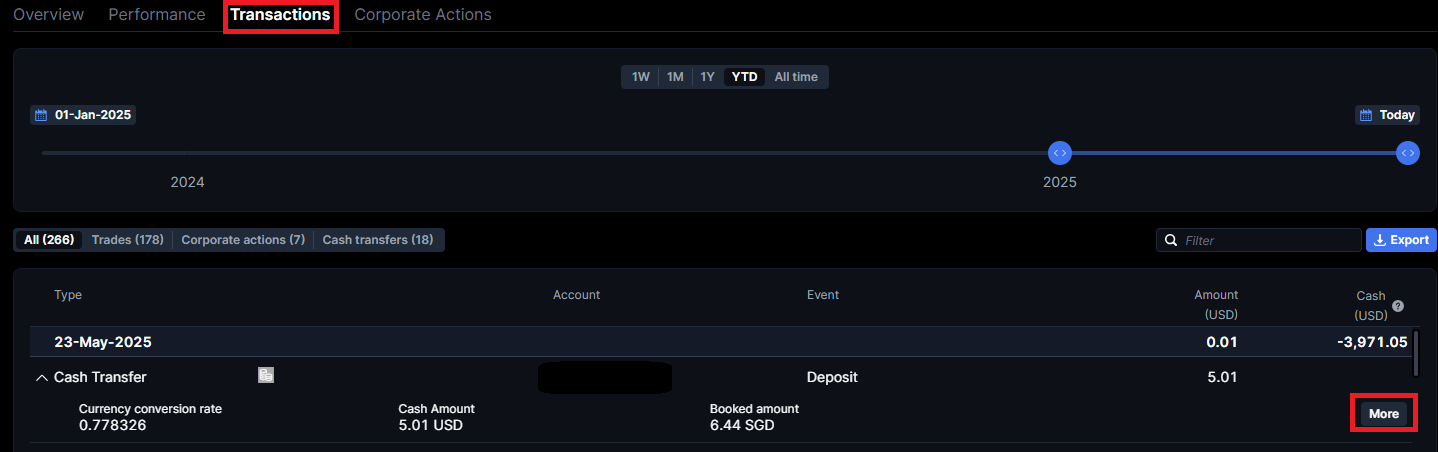Click the calendar icon beside 01-Jan-2025
The height and width of the screenshot is (452, 1438).
[41, 115]
